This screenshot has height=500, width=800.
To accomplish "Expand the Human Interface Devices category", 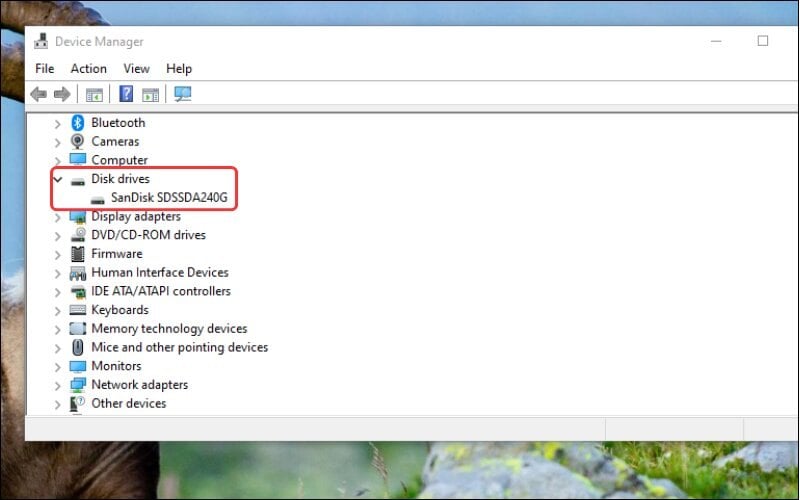I will tap(58, 273).
